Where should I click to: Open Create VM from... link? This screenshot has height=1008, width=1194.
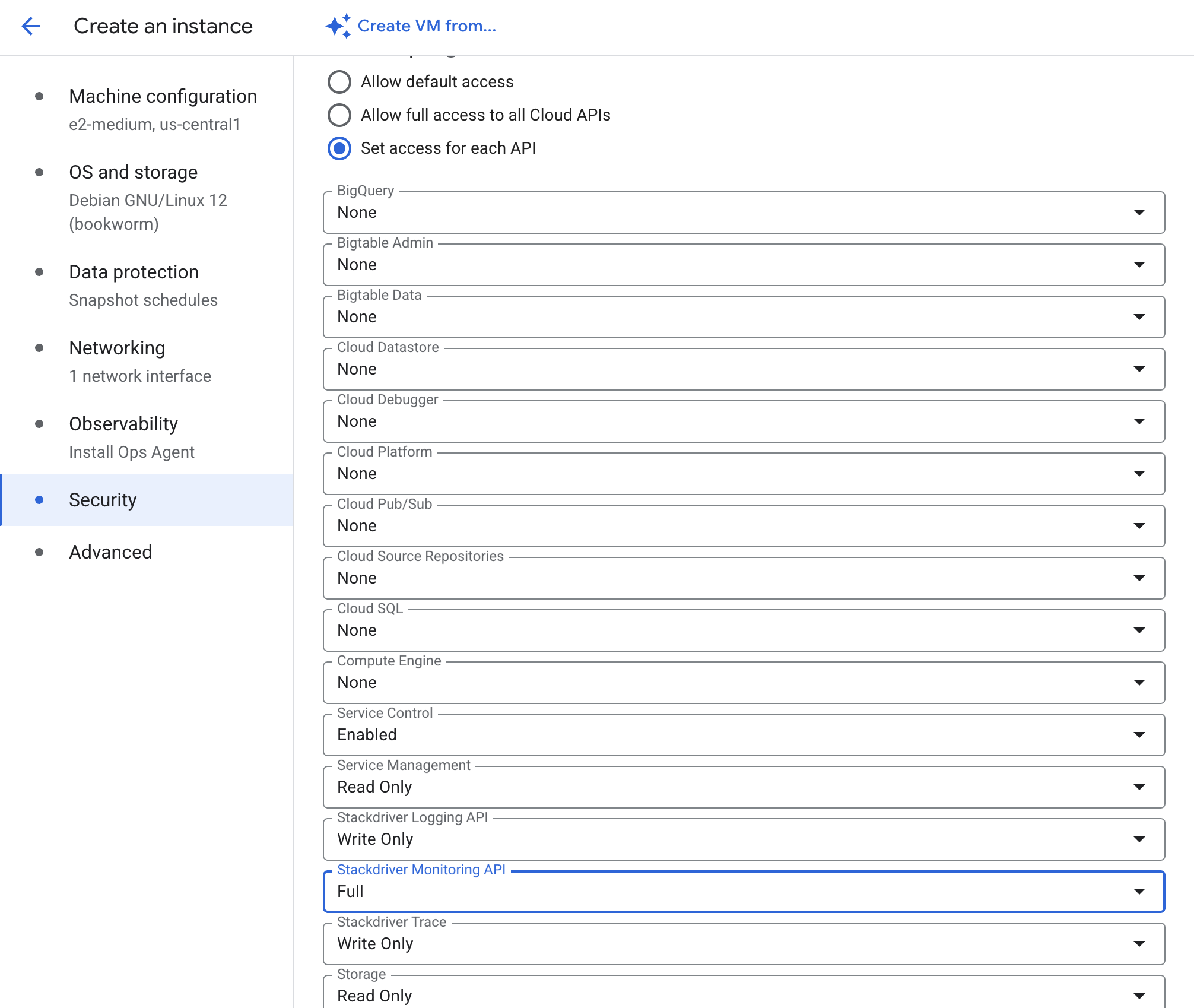[427, 26]
